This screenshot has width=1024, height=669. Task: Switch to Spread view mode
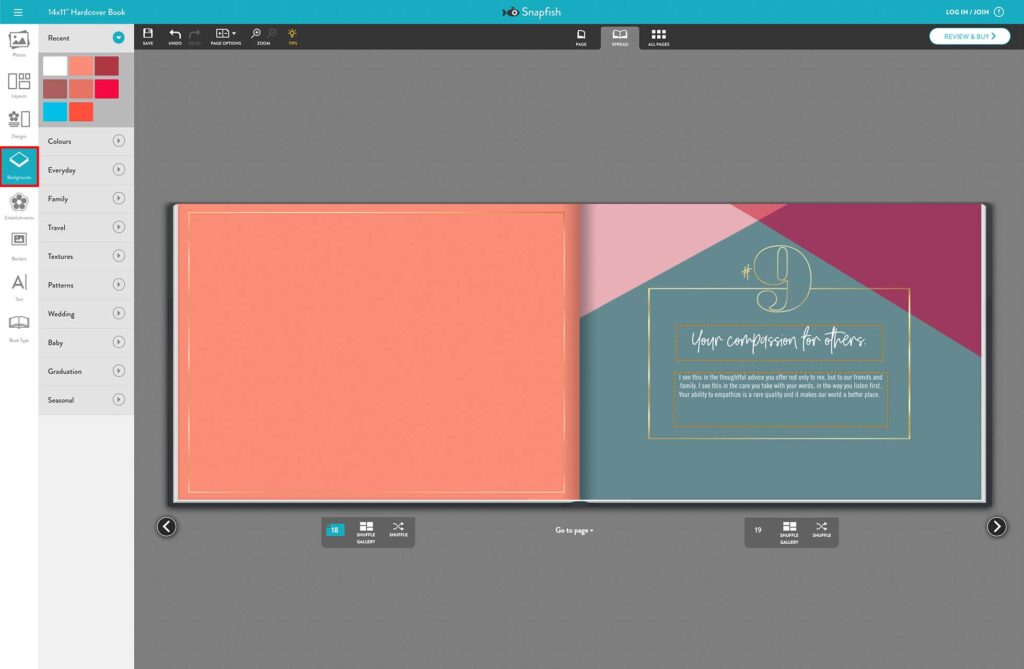click(620, 37)
